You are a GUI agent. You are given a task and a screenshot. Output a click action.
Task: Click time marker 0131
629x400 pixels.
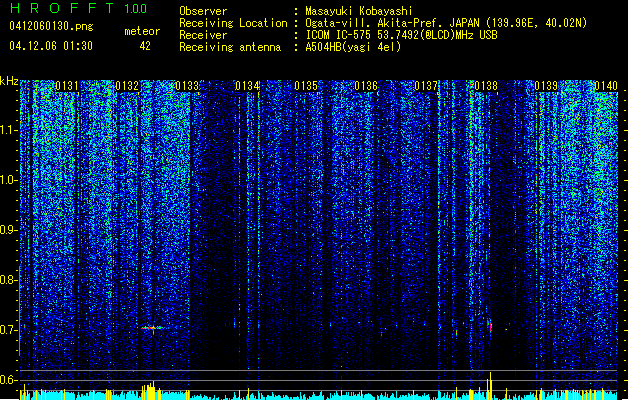[67, 86]
